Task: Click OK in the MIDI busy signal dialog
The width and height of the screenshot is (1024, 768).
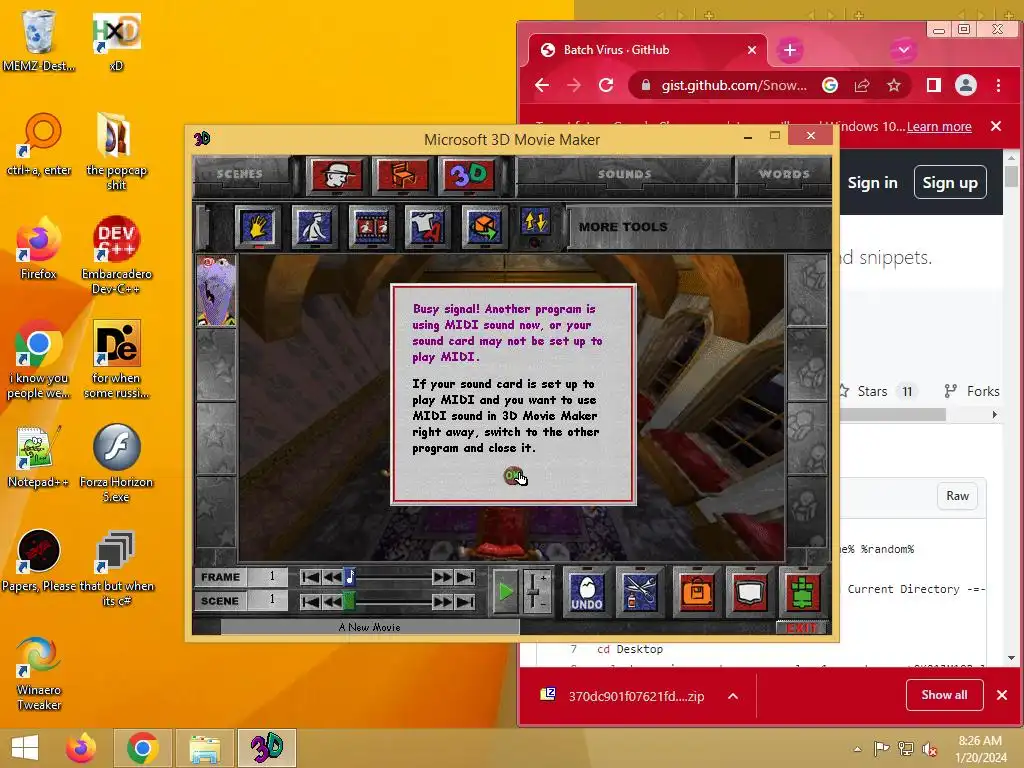Action: [513, 475]
